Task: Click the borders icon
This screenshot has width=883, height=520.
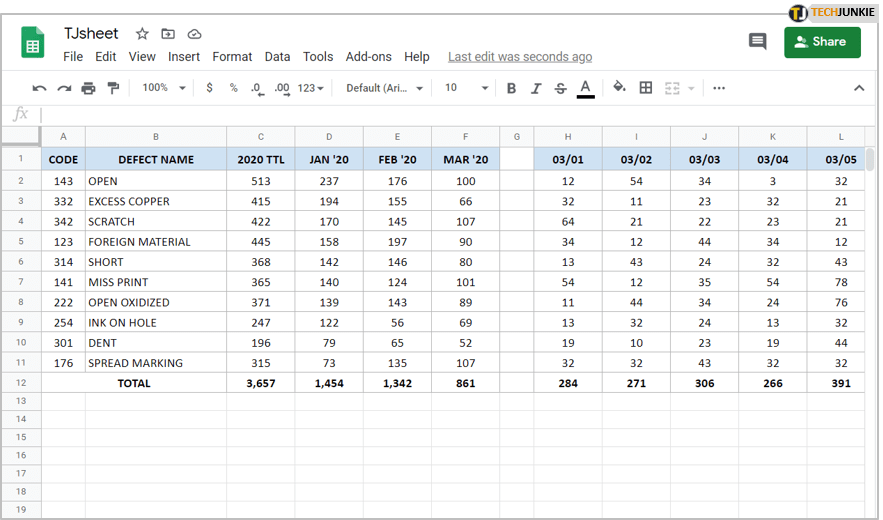Action: pos(646,88)
